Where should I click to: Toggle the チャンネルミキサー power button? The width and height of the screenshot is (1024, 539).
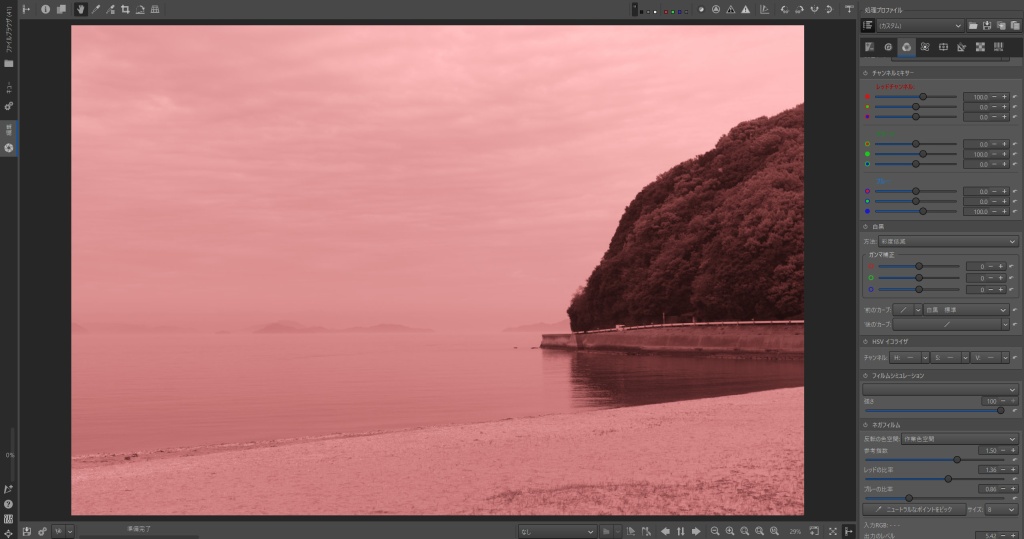point(865,73)
